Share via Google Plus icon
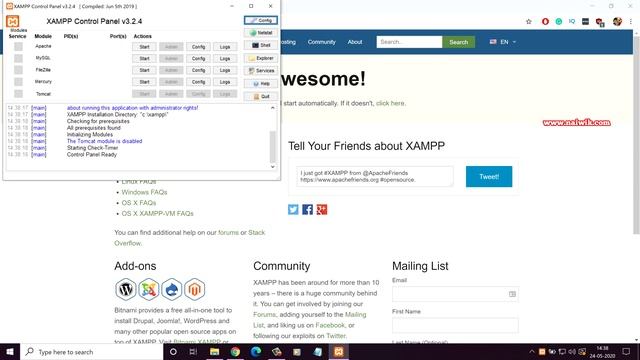Image resolution: width=640 pixels, height=360 pixels. (x=322, y=209)
